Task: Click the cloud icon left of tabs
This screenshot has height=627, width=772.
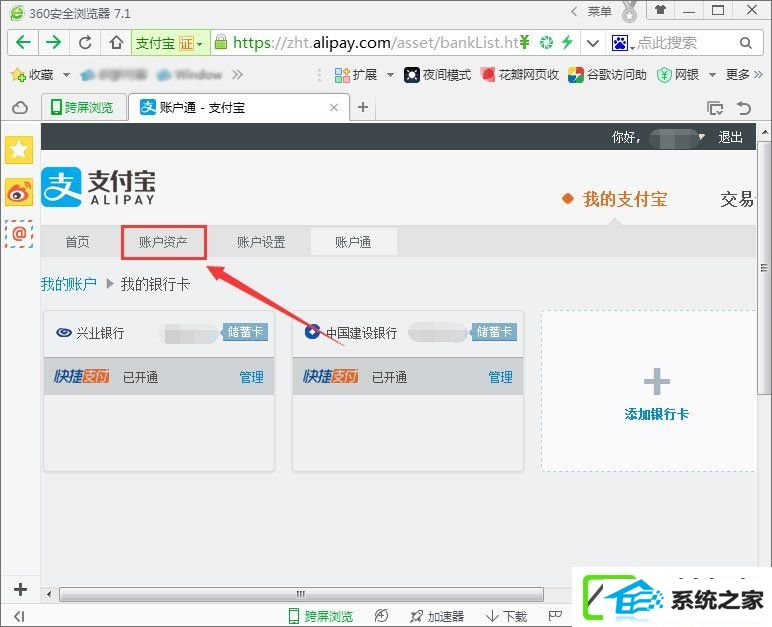Action: 20,107
